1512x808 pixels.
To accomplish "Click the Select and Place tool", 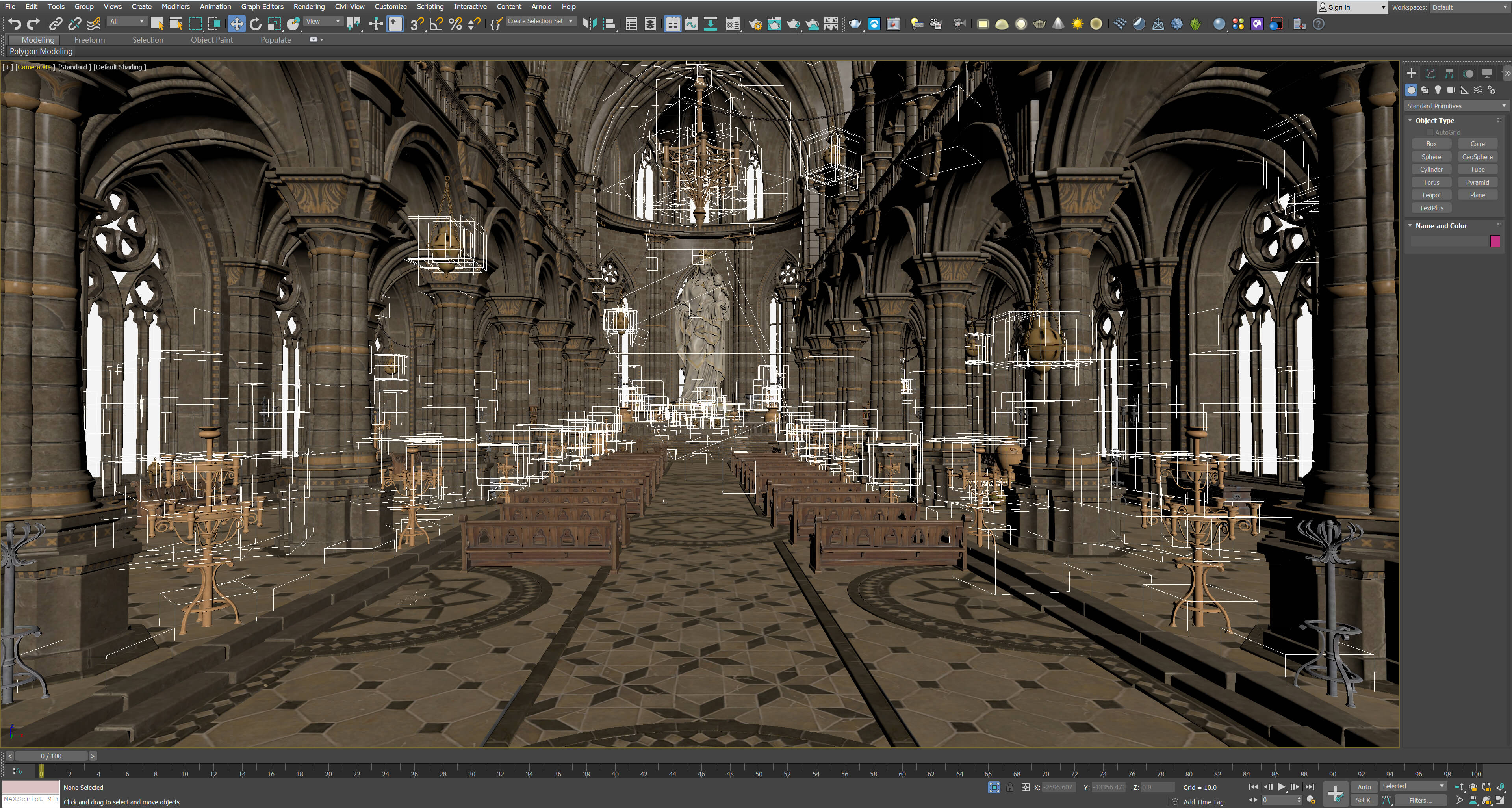I will [293, 24].
